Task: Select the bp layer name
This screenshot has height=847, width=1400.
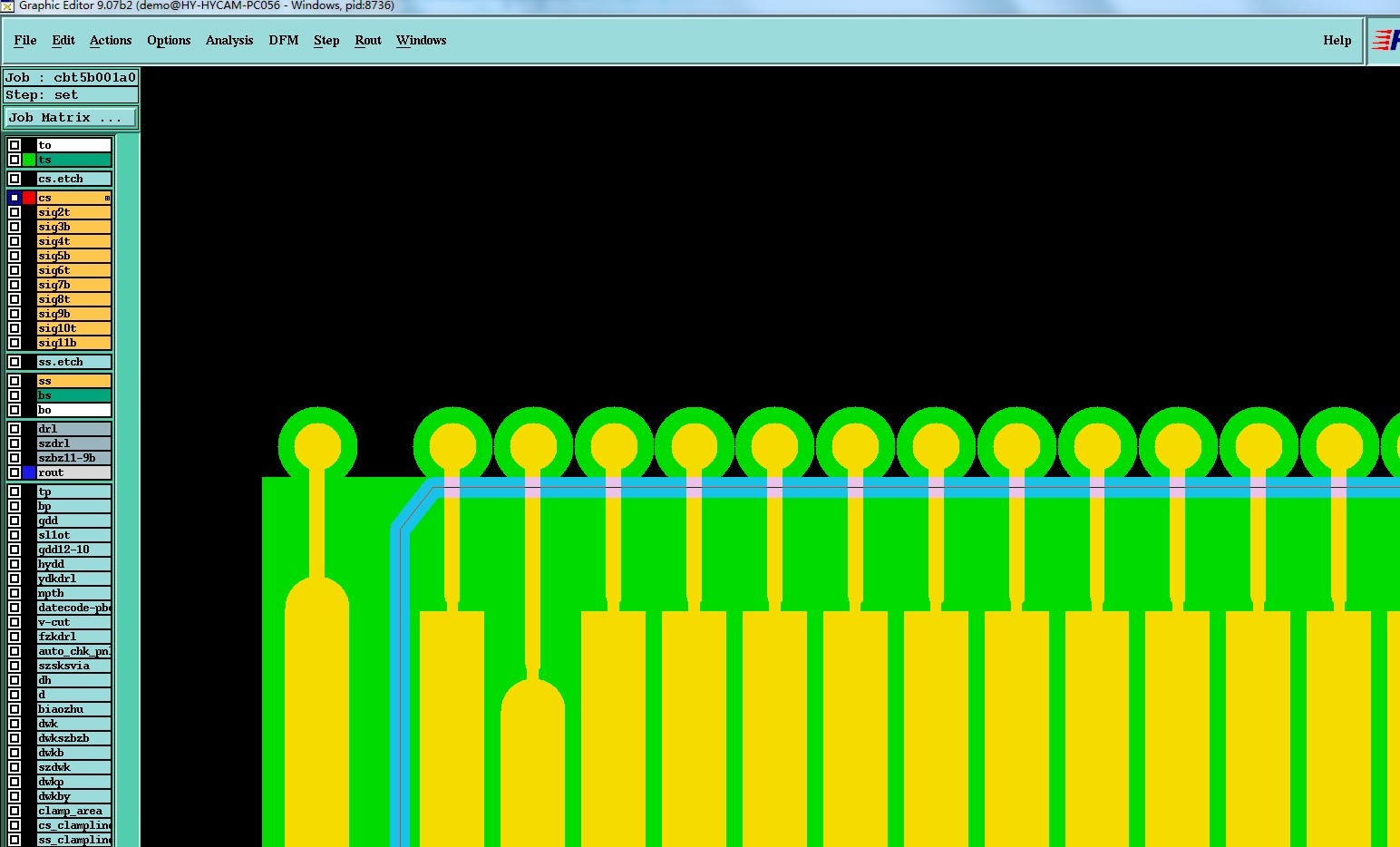Action: [74, 506]
